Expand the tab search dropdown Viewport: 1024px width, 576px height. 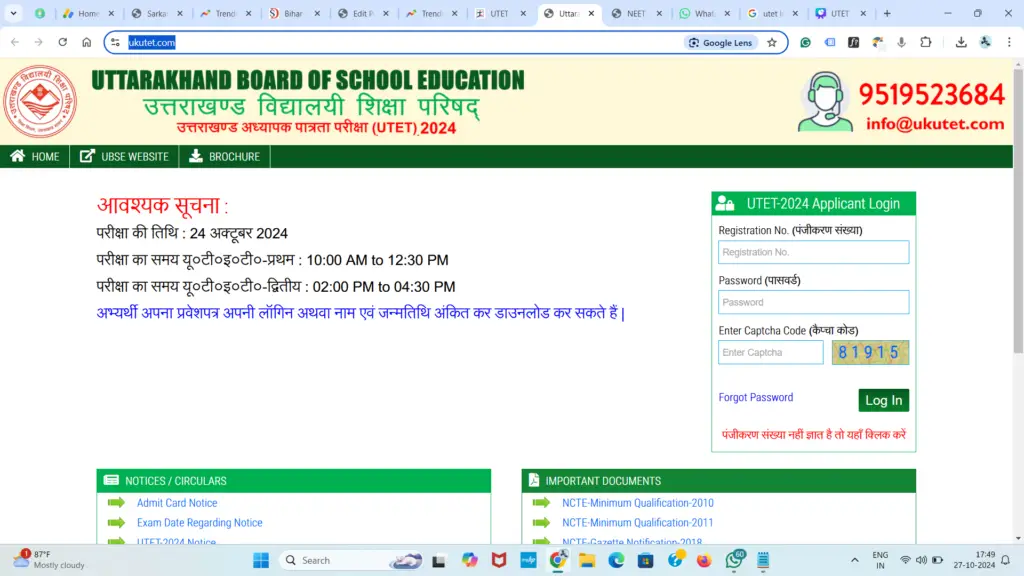[13, 13]
